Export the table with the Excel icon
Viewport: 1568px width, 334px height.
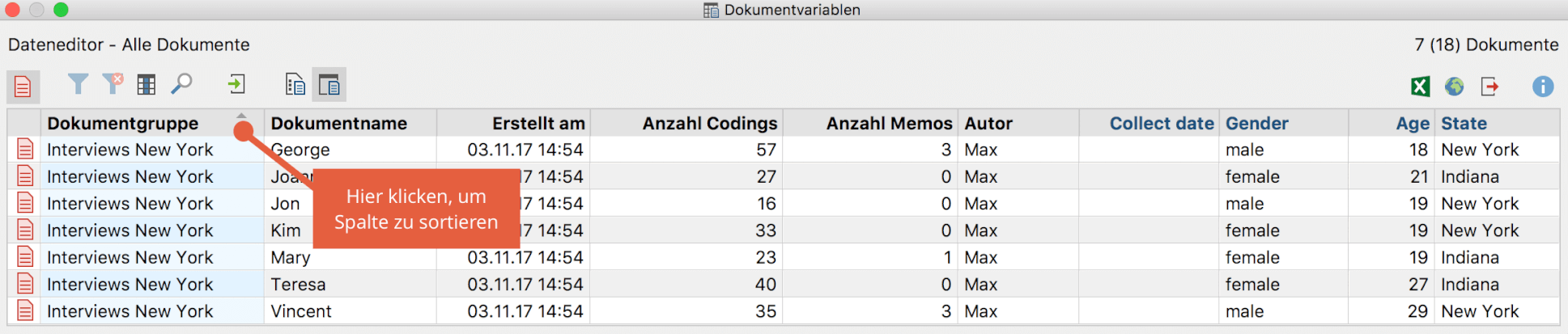click(1420, 86)
